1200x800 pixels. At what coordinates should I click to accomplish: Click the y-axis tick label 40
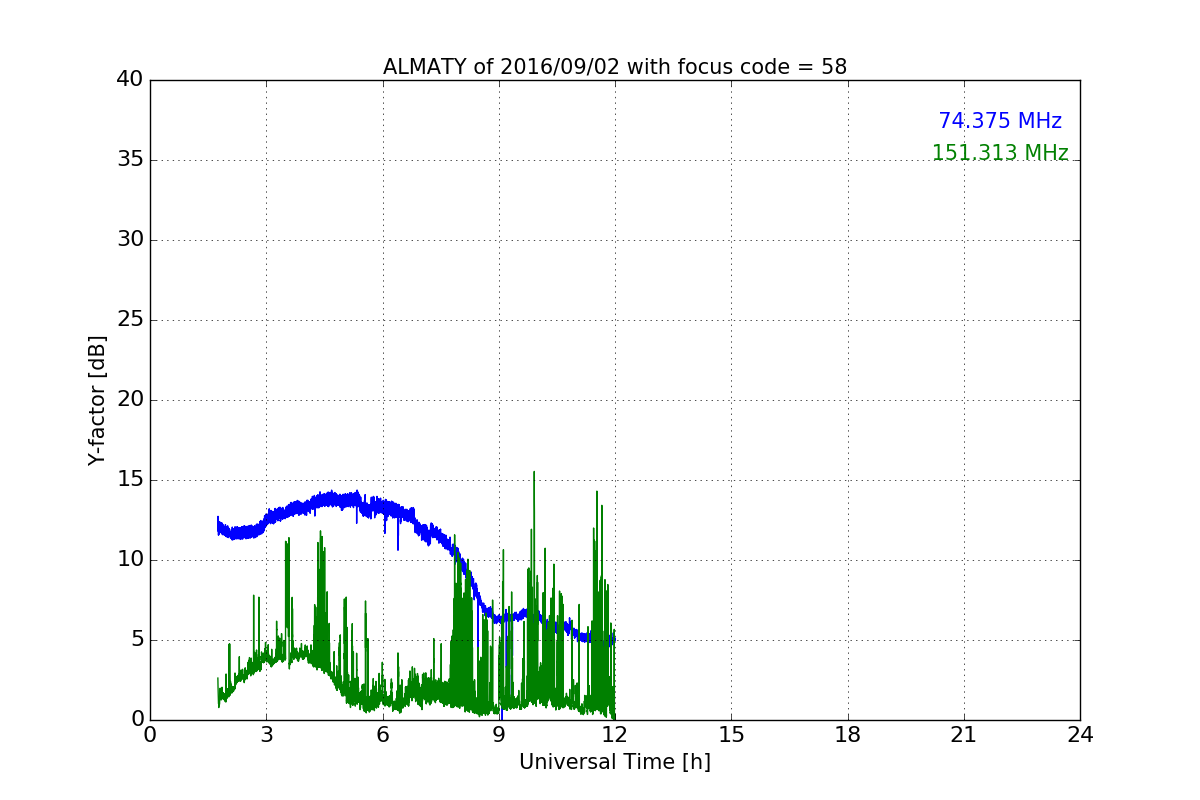(x=129, y=80)
